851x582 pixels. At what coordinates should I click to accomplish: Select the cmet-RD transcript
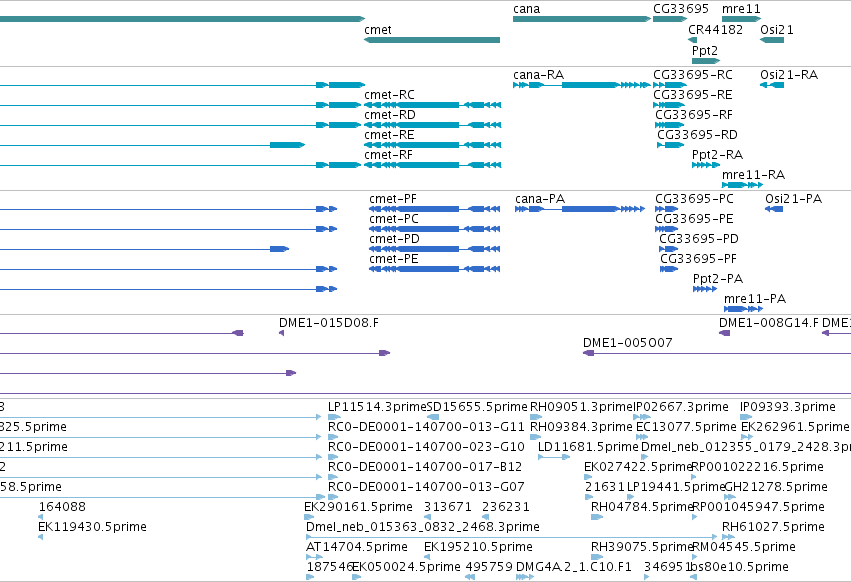433,125
